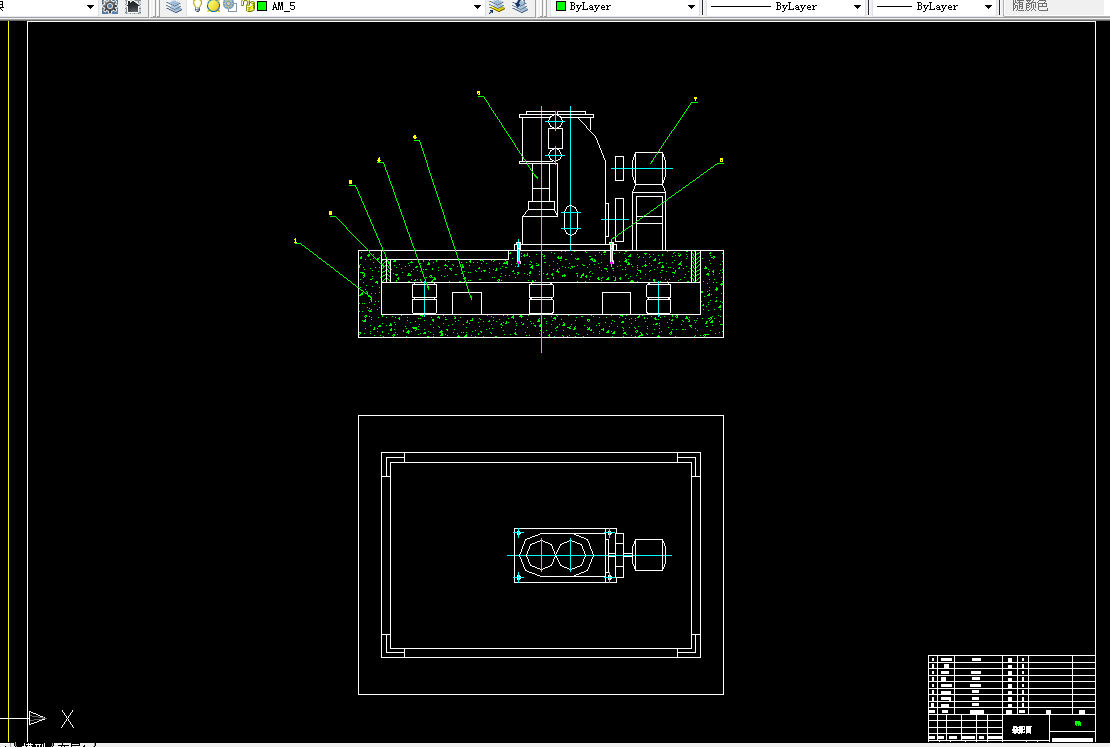Screen dimensions: 1110x747
Task: Click the green text in title block
Action: (x=1077, y=724)
